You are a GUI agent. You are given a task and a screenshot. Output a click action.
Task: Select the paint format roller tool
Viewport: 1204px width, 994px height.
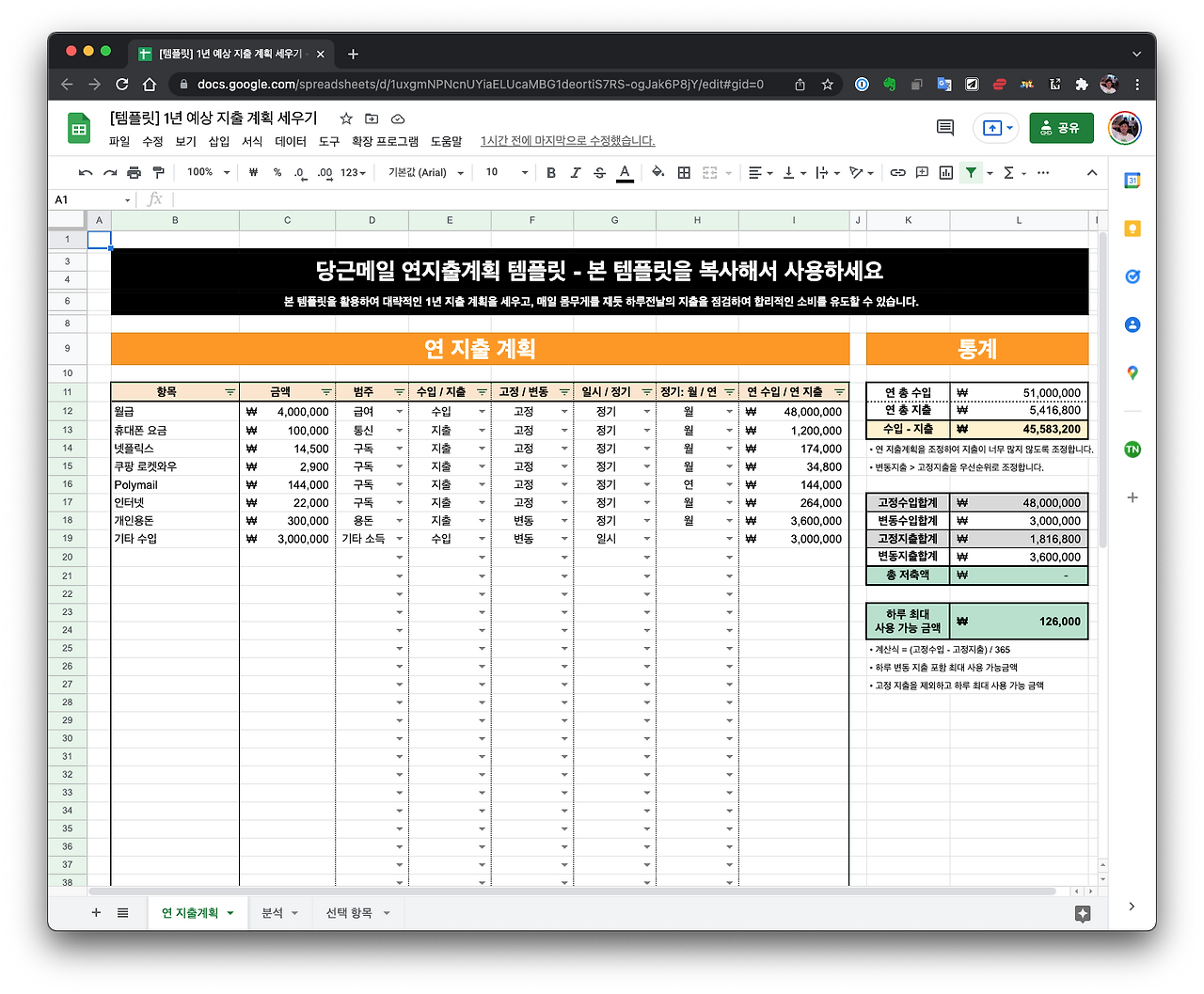click(x=158, y=173)
